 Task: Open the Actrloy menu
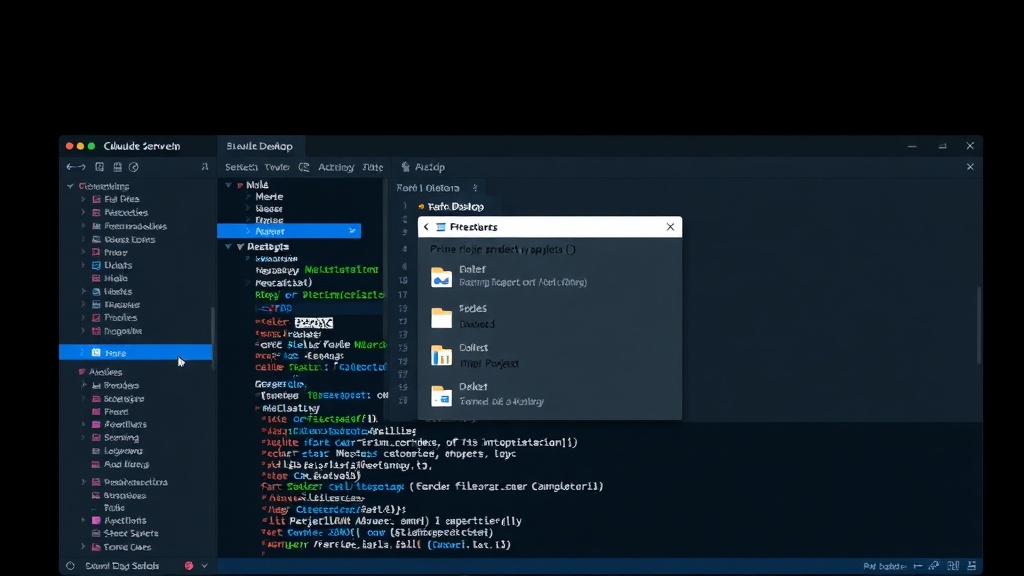point(336,167)
